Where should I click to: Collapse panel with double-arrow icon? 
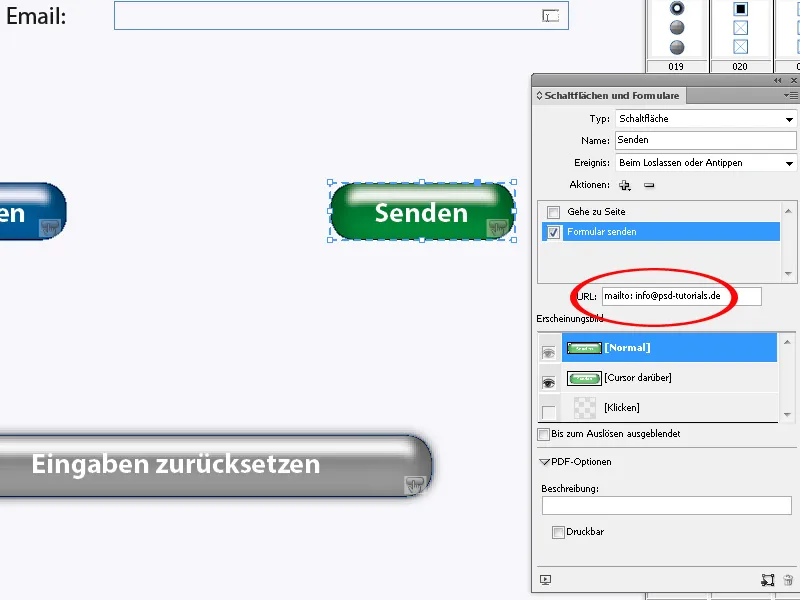coord(778,81)
